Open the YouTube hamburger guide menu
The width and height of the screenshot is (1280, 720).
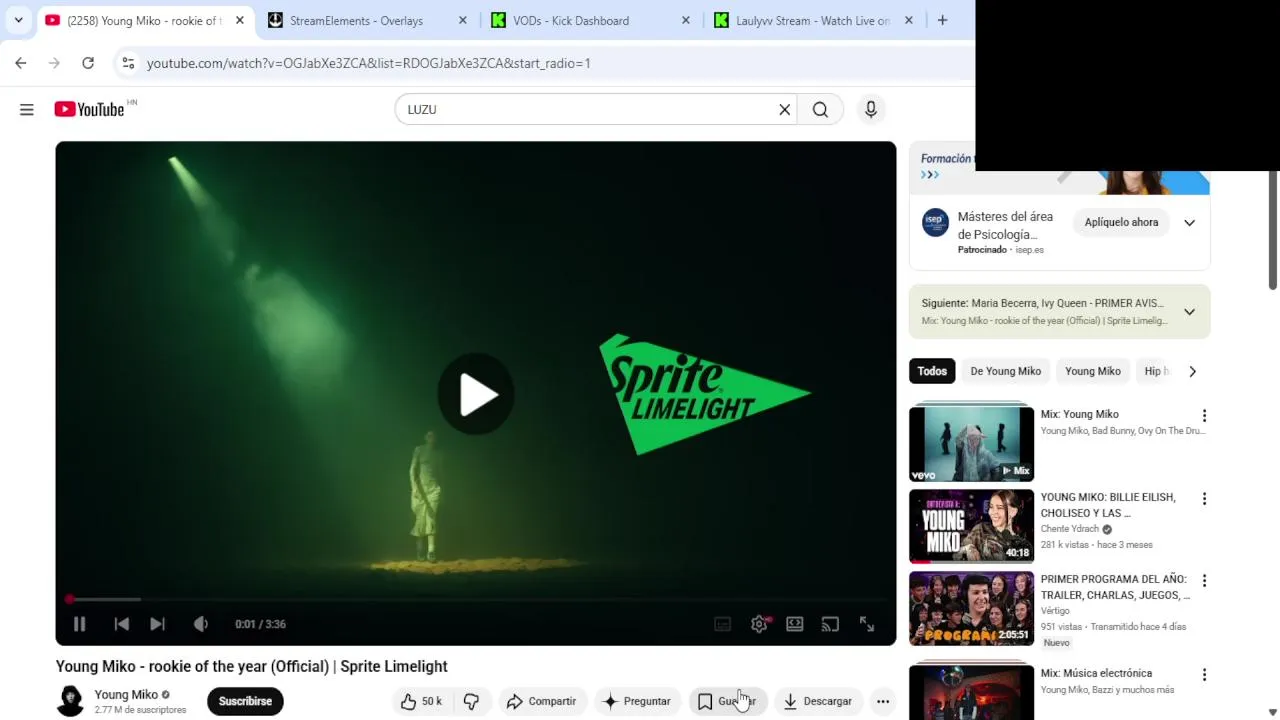(27, 110)
